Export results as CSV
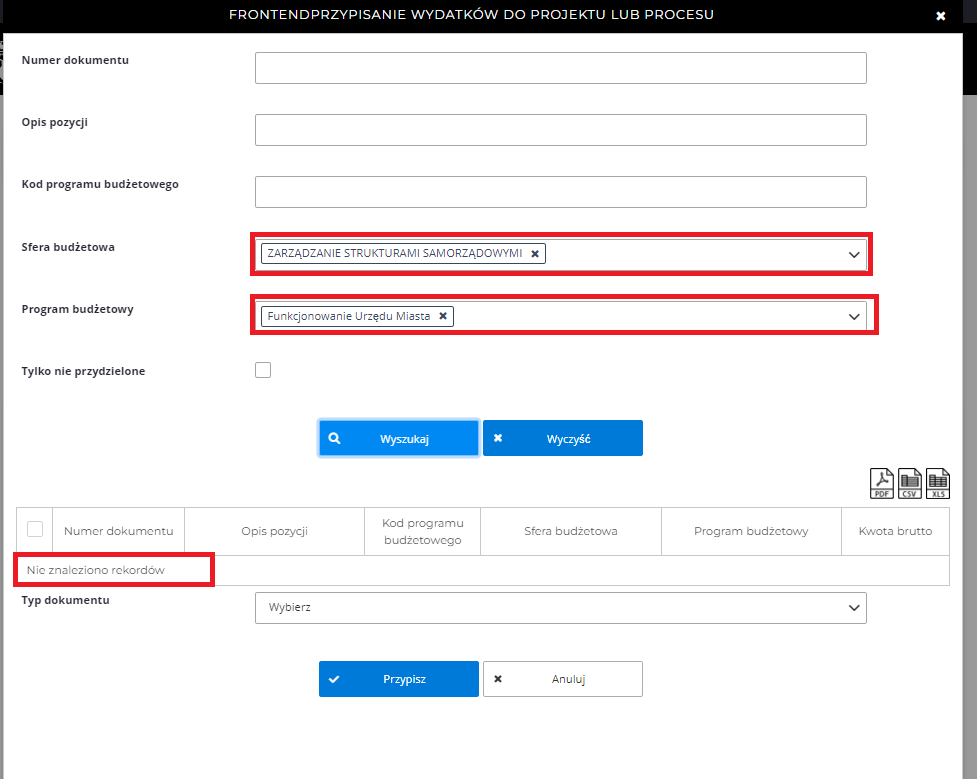The width and height of the screenshot is (977, 779). pyautogui.click(x=910, y=484)
